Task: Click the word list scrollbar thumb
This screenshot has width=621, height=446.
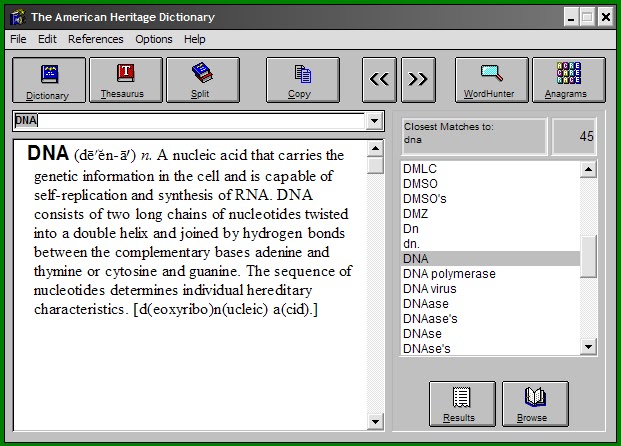Action: coord(589,256)
